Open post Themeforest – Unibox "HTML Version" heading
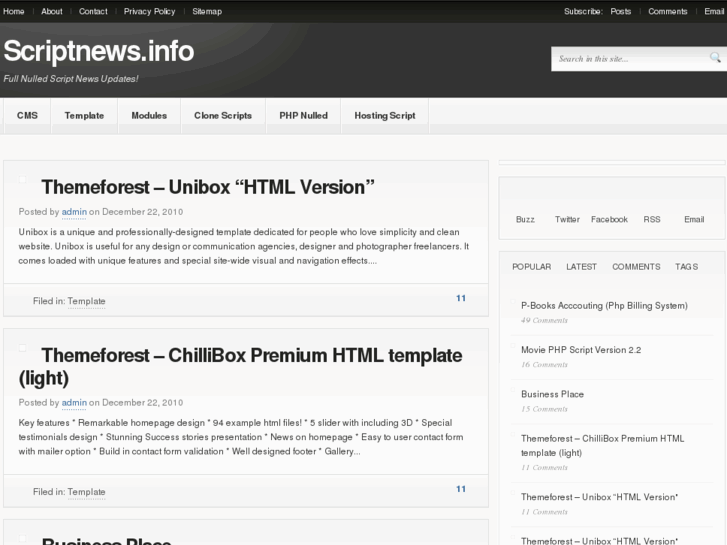 [x=208, y=187]
